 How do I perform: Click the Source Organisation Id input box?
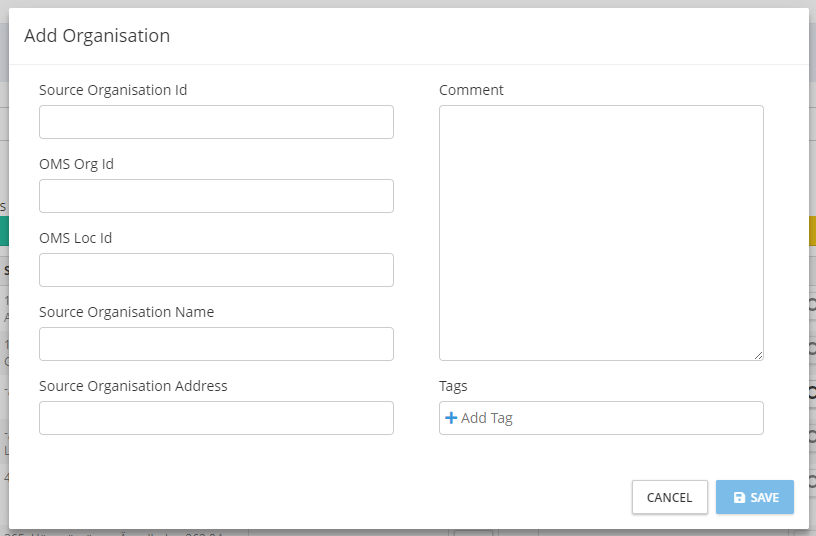coord(216,122)
